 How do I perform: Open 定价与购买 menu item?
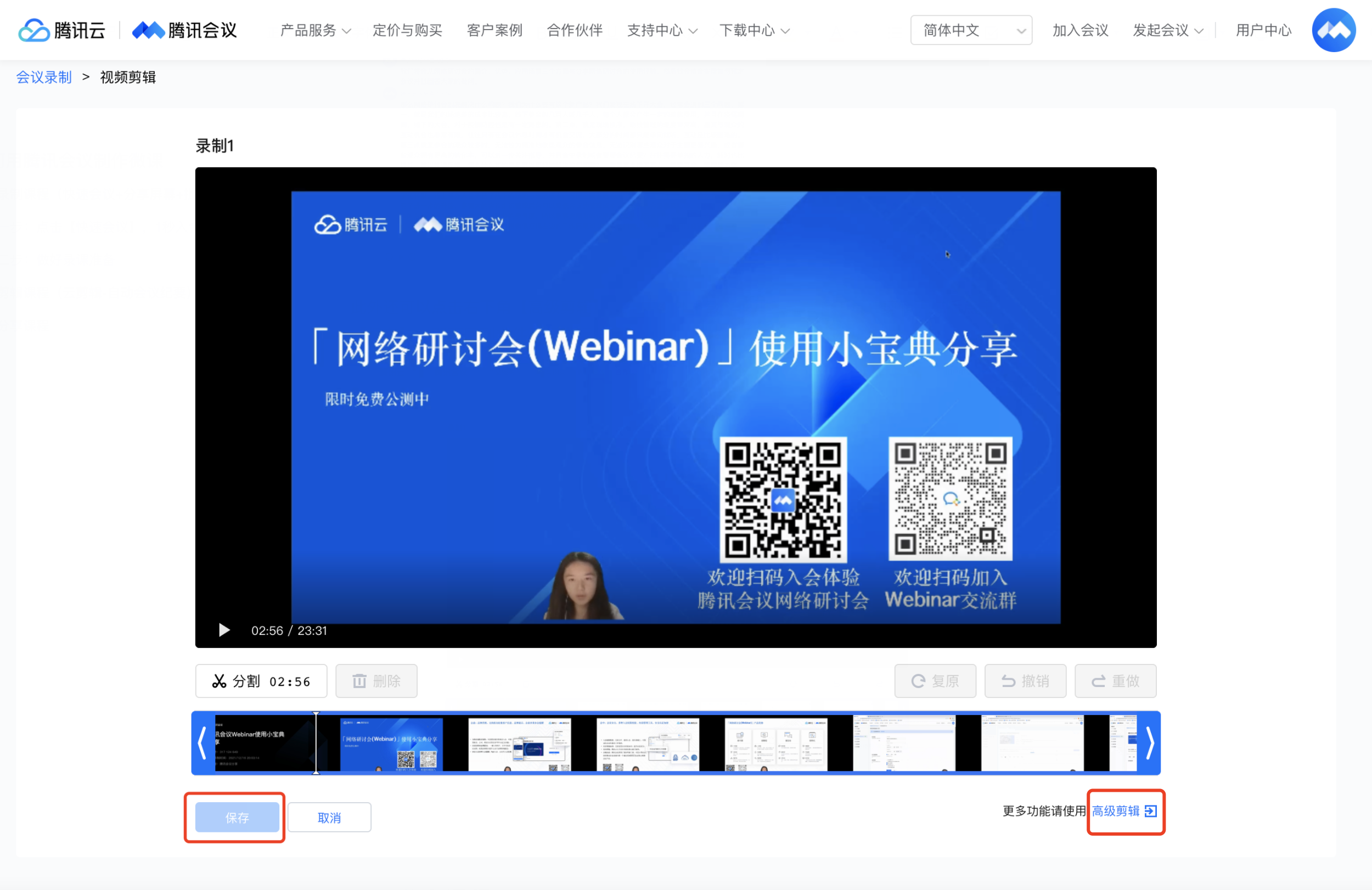pos(407,30)
